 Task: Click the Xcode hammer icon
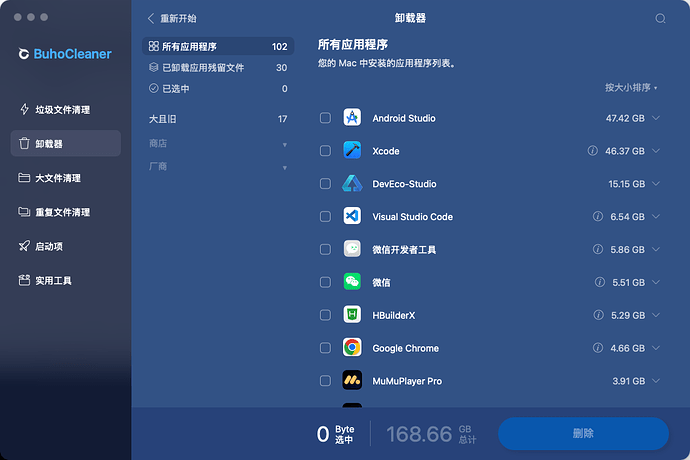(352, 151)
